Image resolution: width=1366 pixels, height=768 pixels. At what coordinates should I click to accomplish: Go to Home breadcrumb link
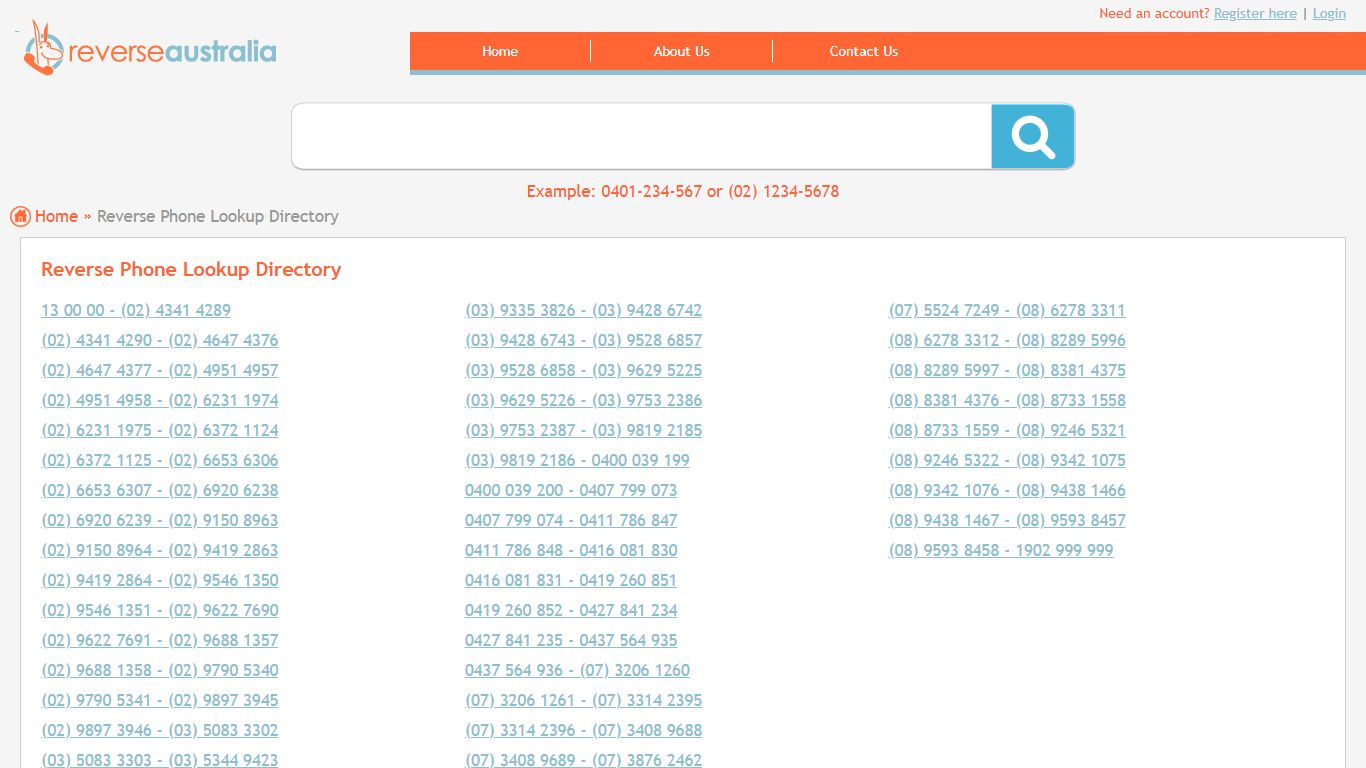pos(56,216)
